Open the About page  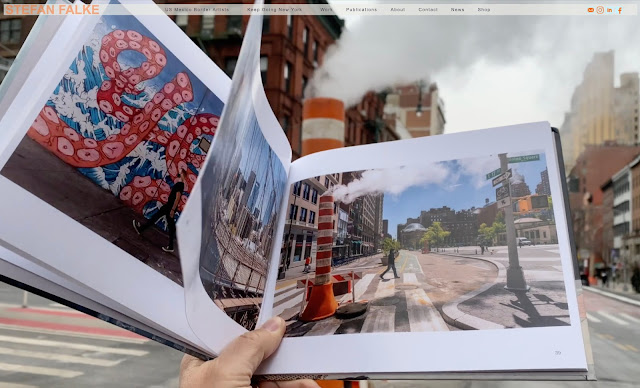tap(398, 9)
